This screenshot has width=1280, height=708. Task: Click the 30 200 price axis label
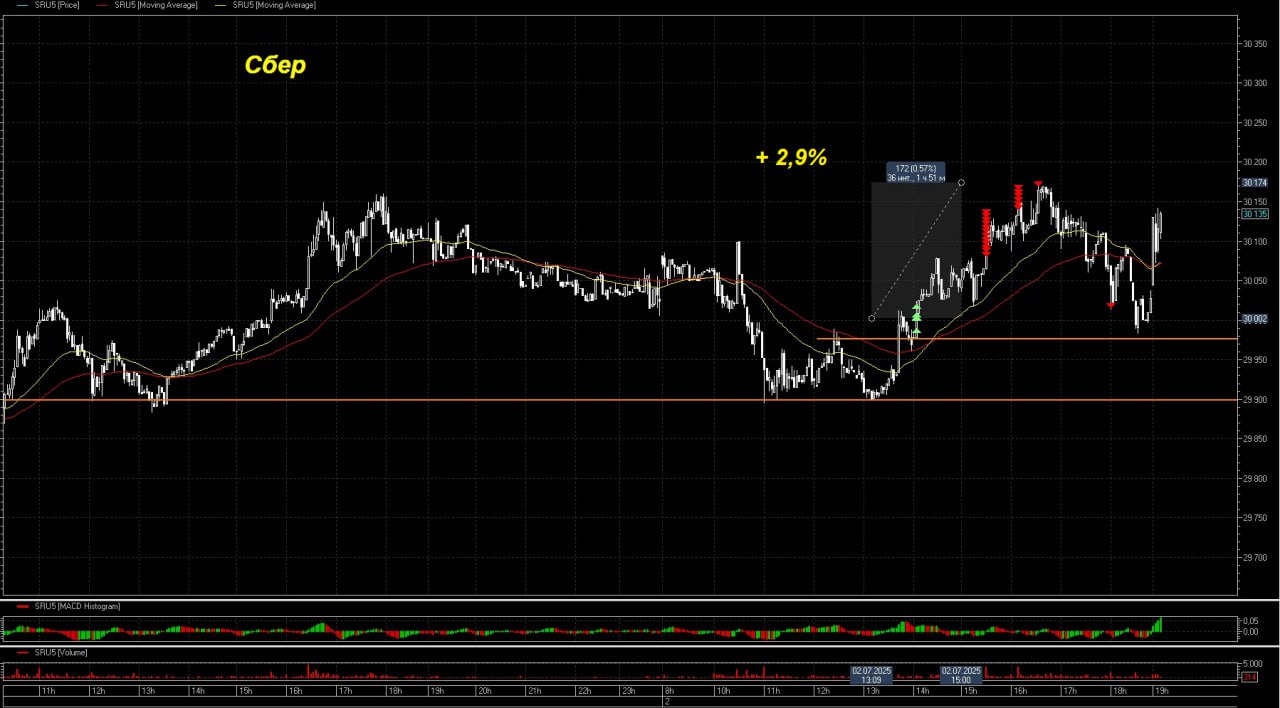[1256, 162]
